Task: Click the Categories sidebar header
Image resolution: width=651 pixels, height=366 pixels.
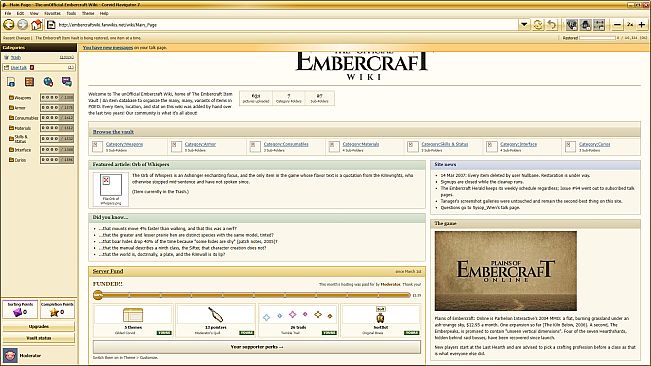Action: point(39,48)
